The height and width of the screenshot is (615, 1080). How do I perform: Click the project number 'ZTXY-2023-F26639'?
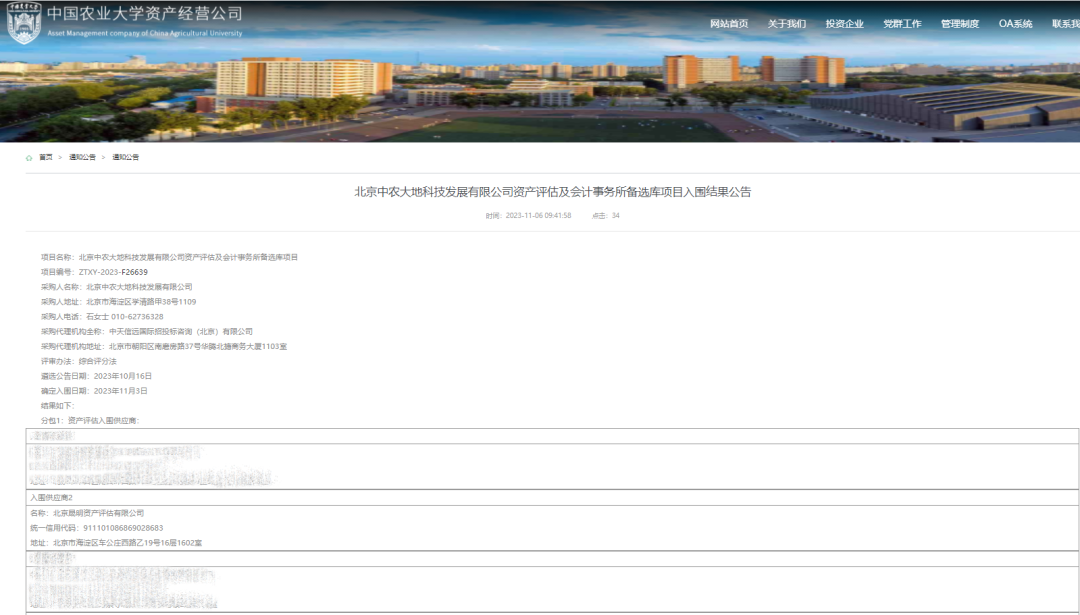pos(113,272)
